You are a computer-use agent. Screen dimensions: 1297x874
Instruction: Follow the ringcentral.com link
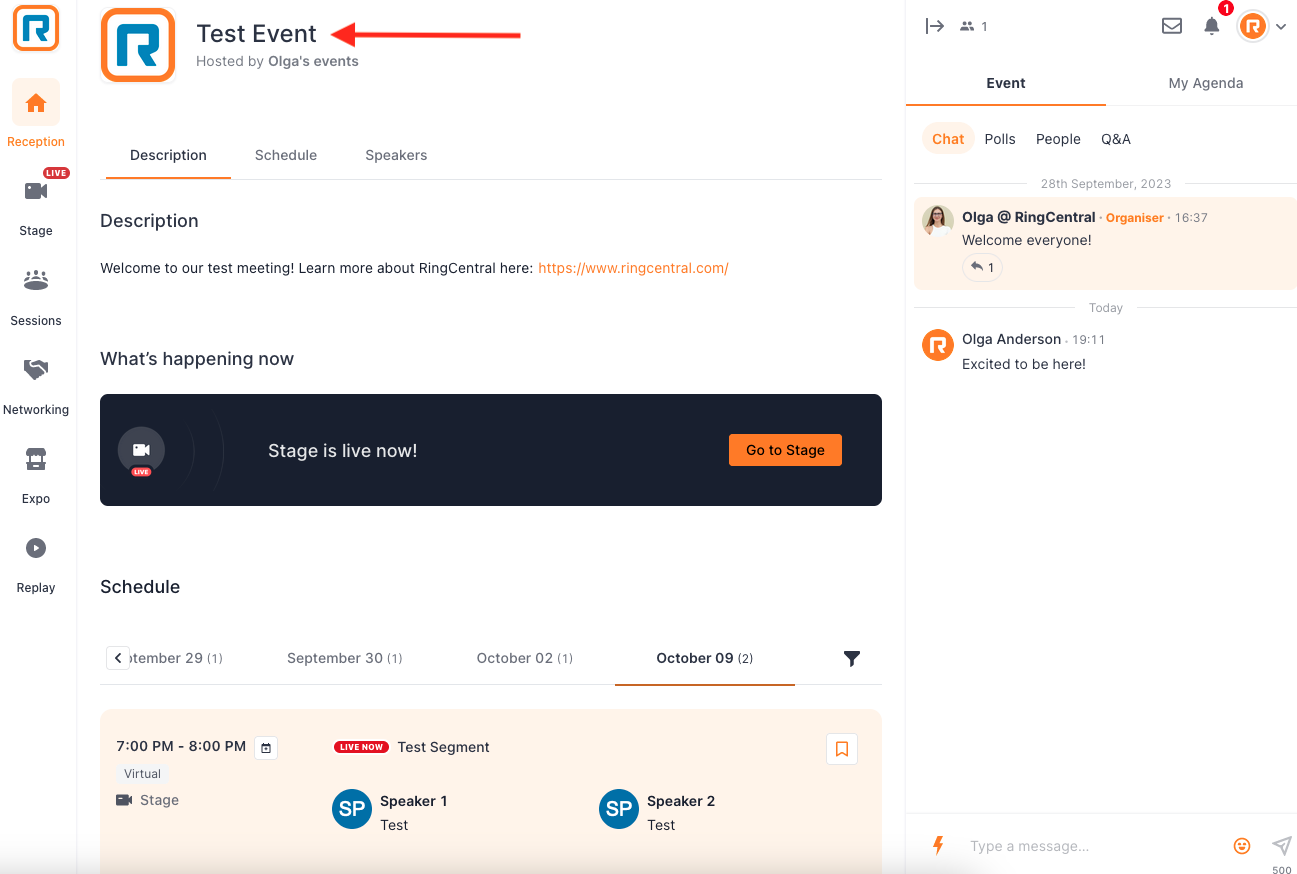(633, 268)
